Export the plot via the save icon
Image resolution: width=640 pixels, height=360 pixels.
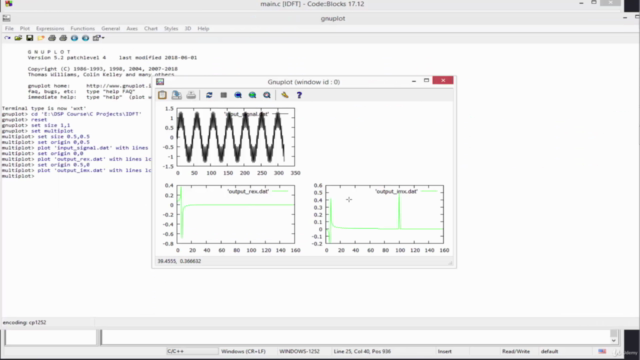[177, 95]
